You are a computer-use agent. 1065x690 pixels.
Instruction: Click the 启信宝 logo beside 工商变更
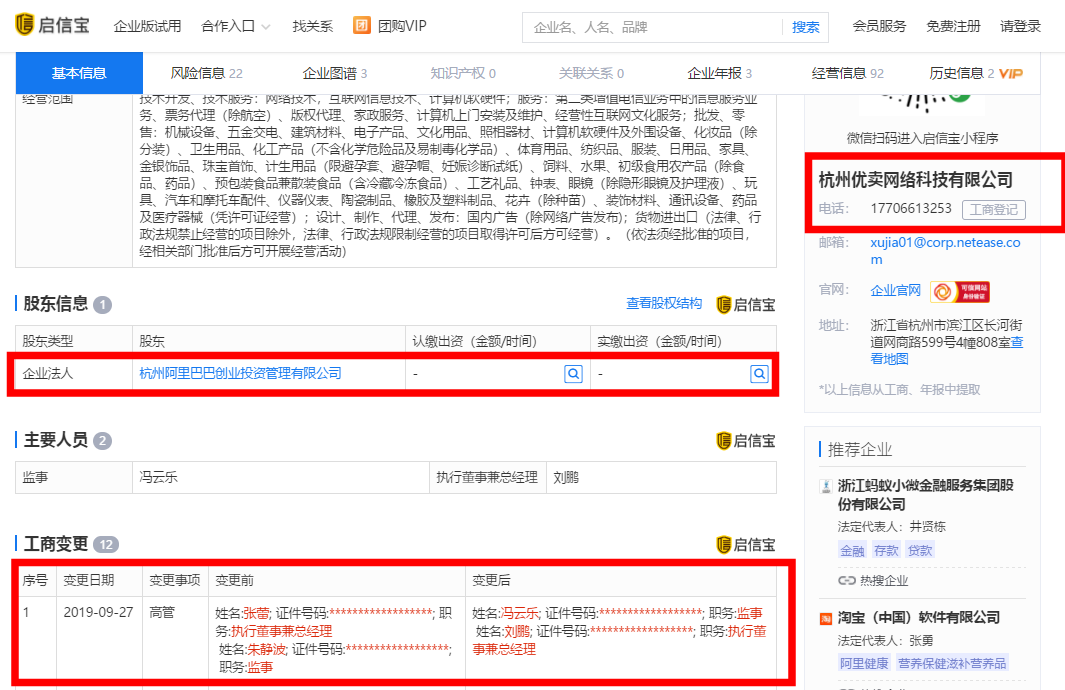pos(746,545)
